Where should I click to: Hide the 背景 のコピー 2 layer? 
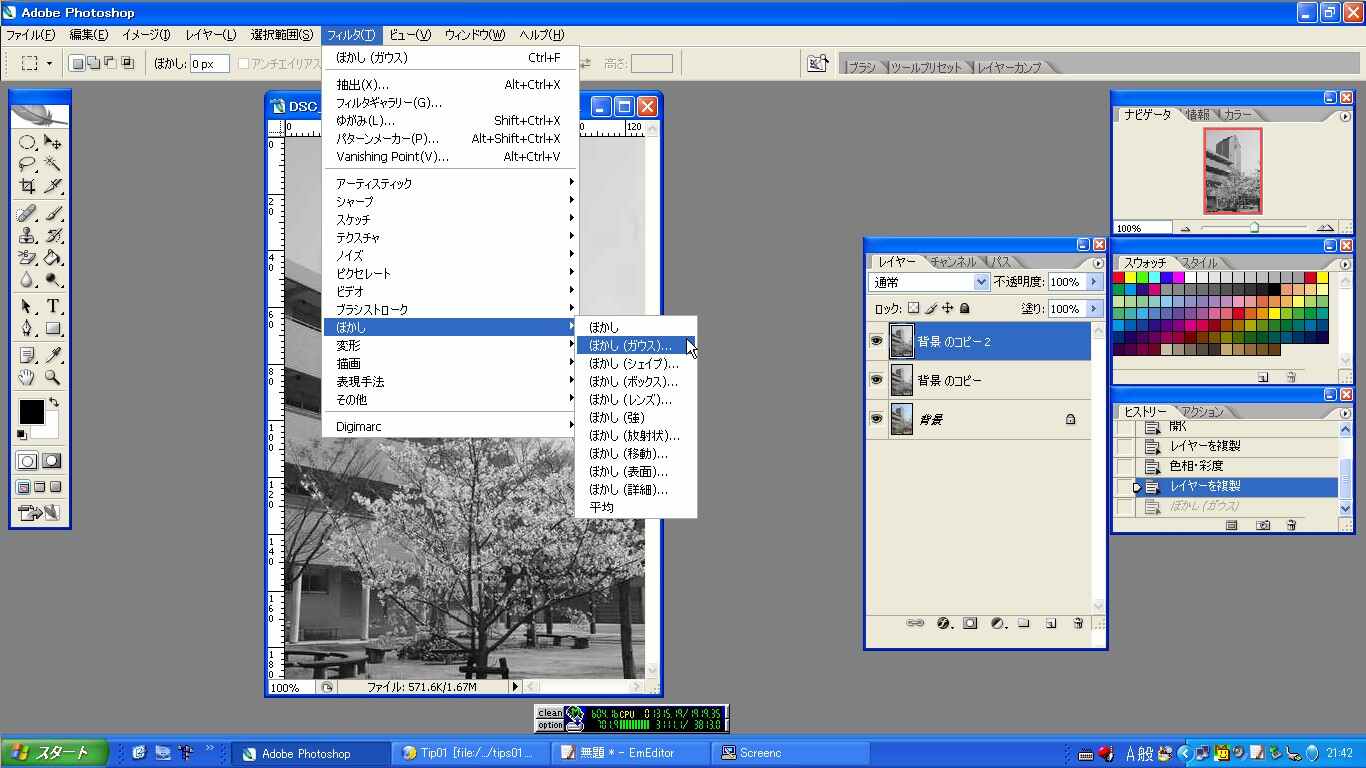876,342
